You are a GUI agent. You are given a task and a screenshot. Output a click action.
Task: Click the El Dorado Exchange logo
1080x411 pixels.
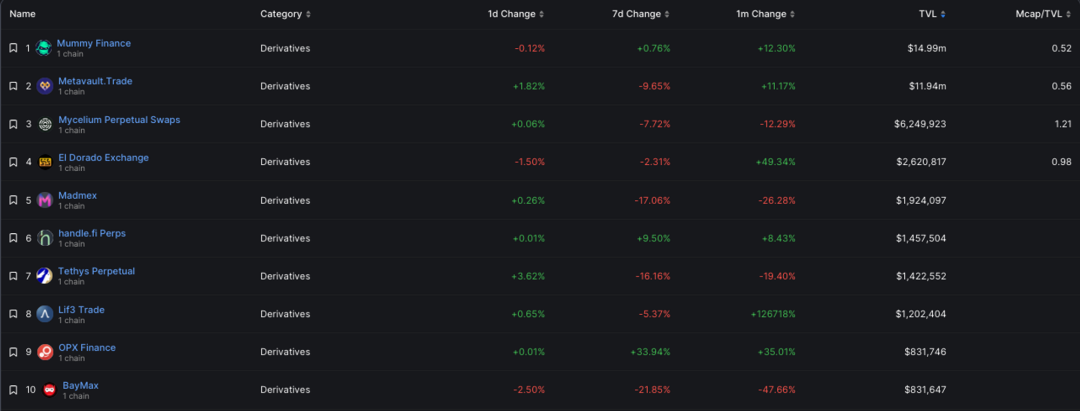[45, 162]
